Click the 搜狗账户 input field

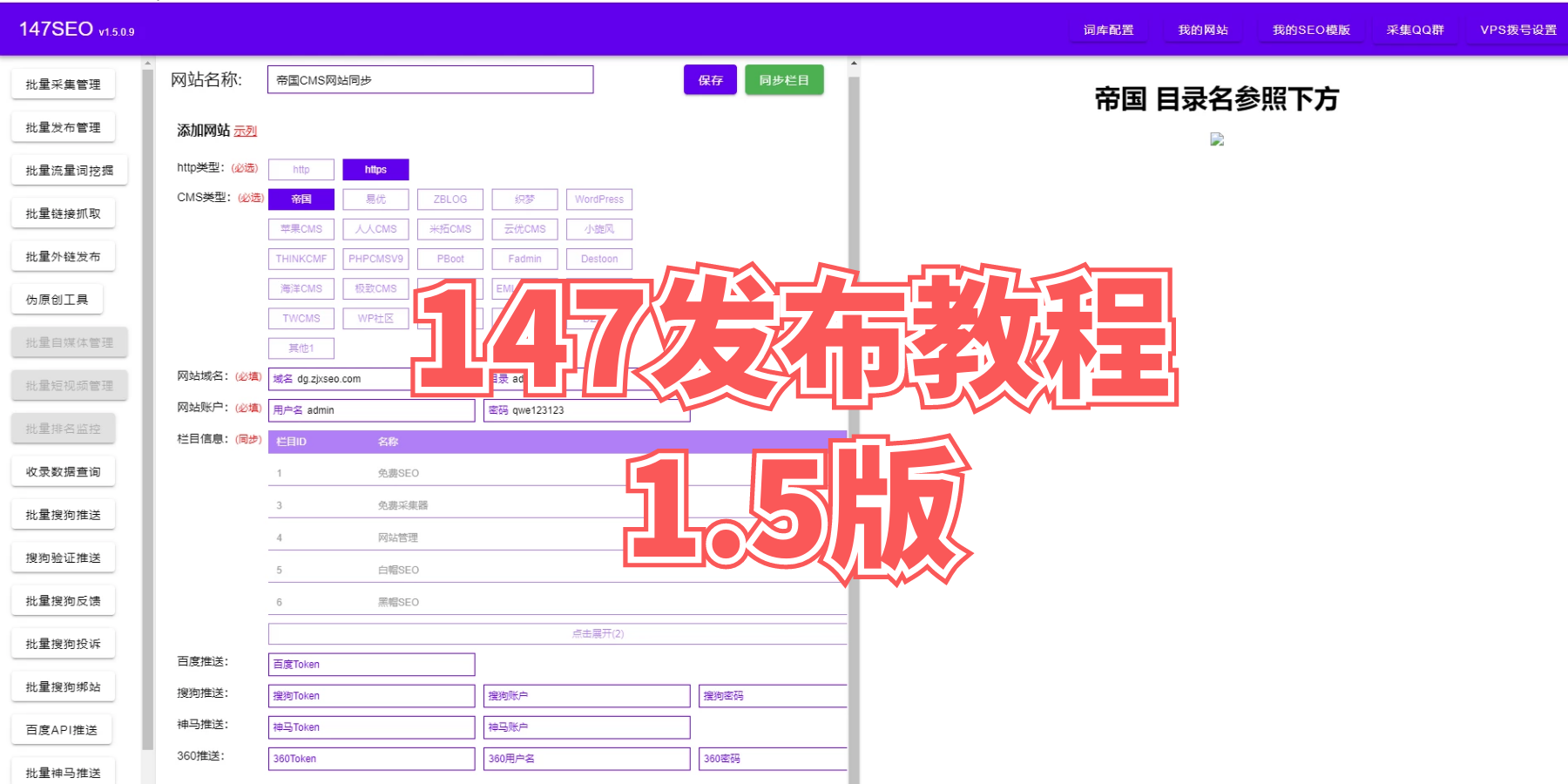[x=587, y=696]
